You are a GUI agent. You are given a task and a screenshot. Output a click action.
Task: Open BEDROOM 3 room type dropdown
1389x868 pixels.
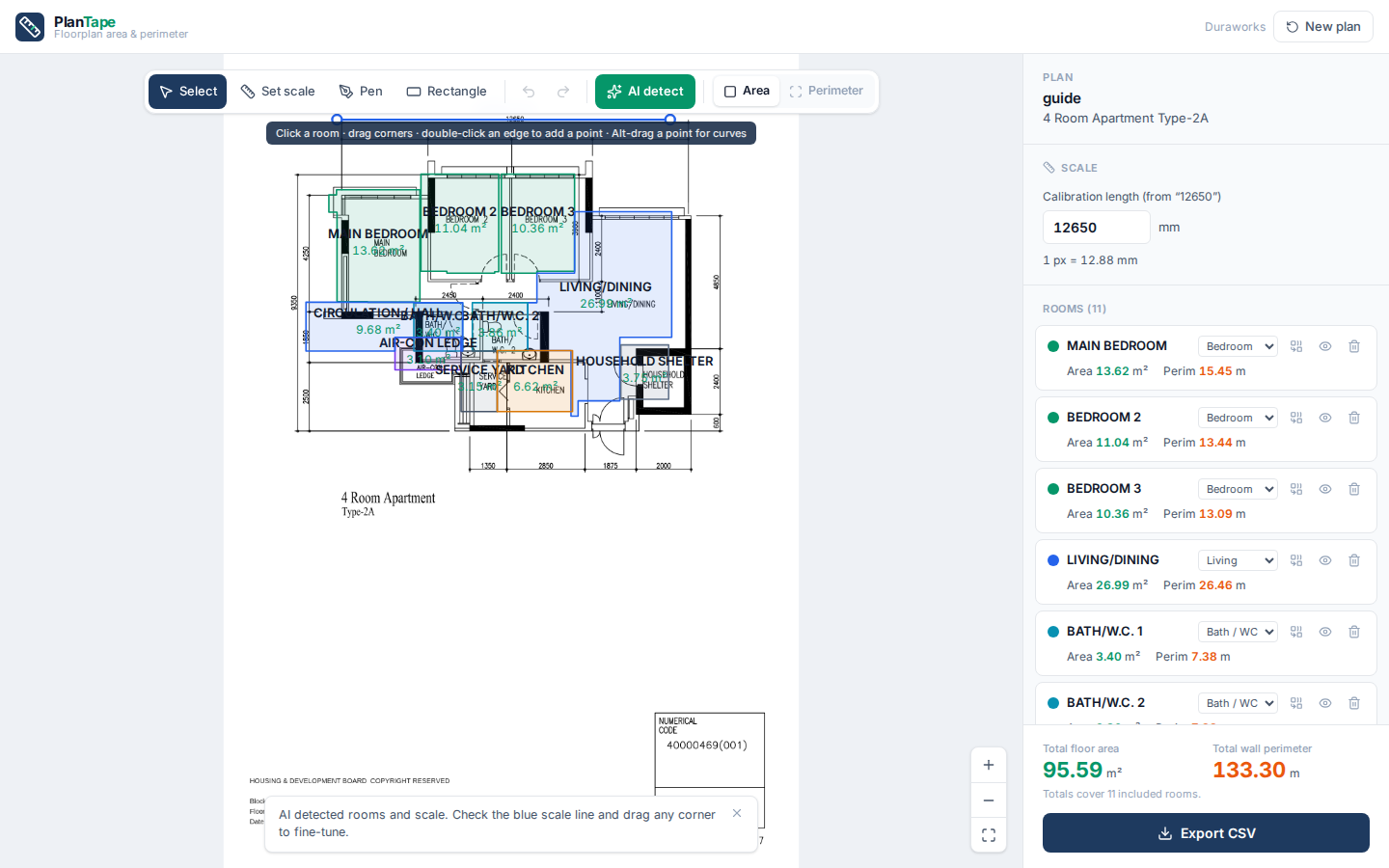pos(1238,489)
